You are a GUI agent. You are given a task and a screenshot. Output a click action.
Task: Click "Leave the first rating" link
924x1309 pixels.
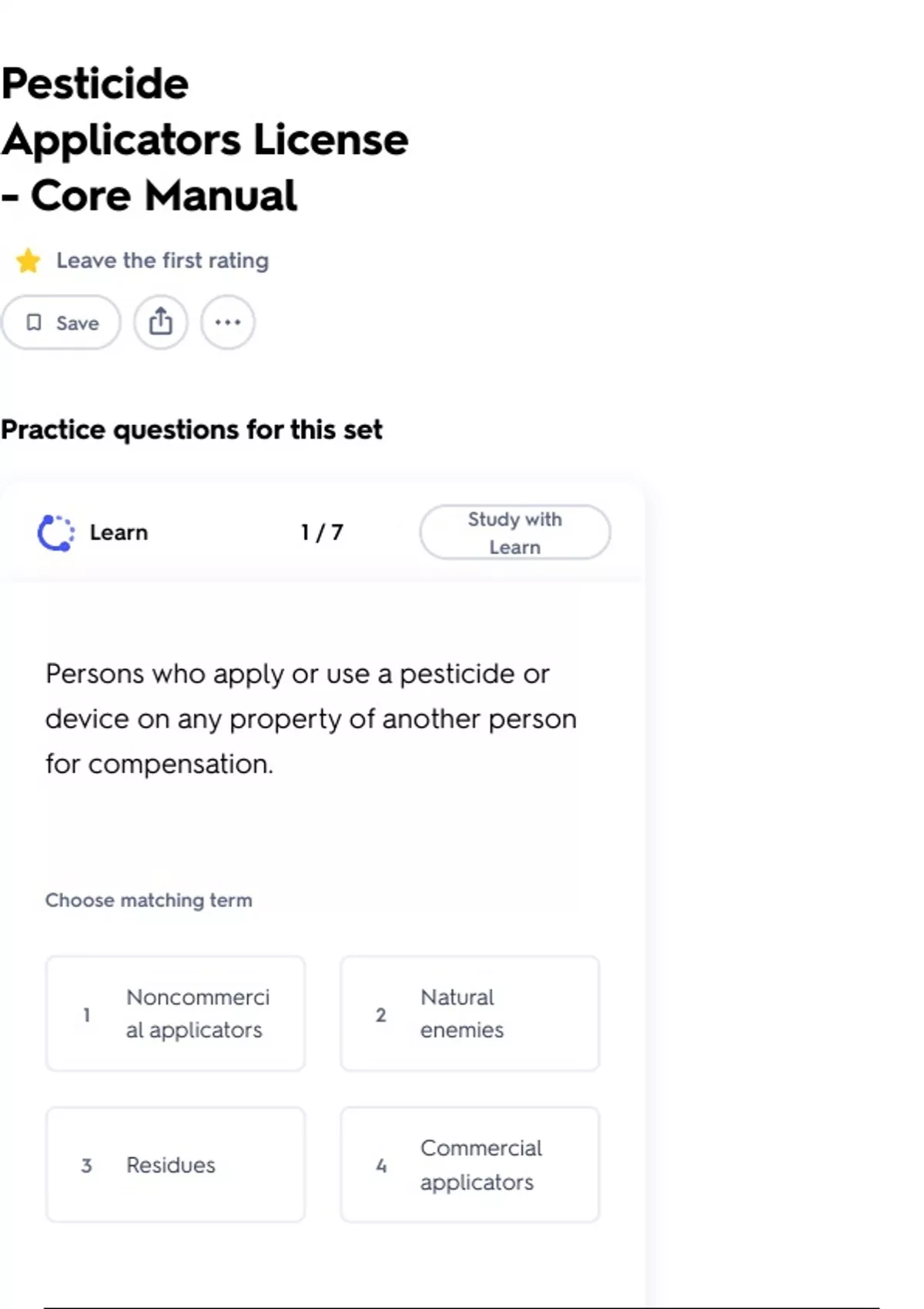[x=162, y=261]
